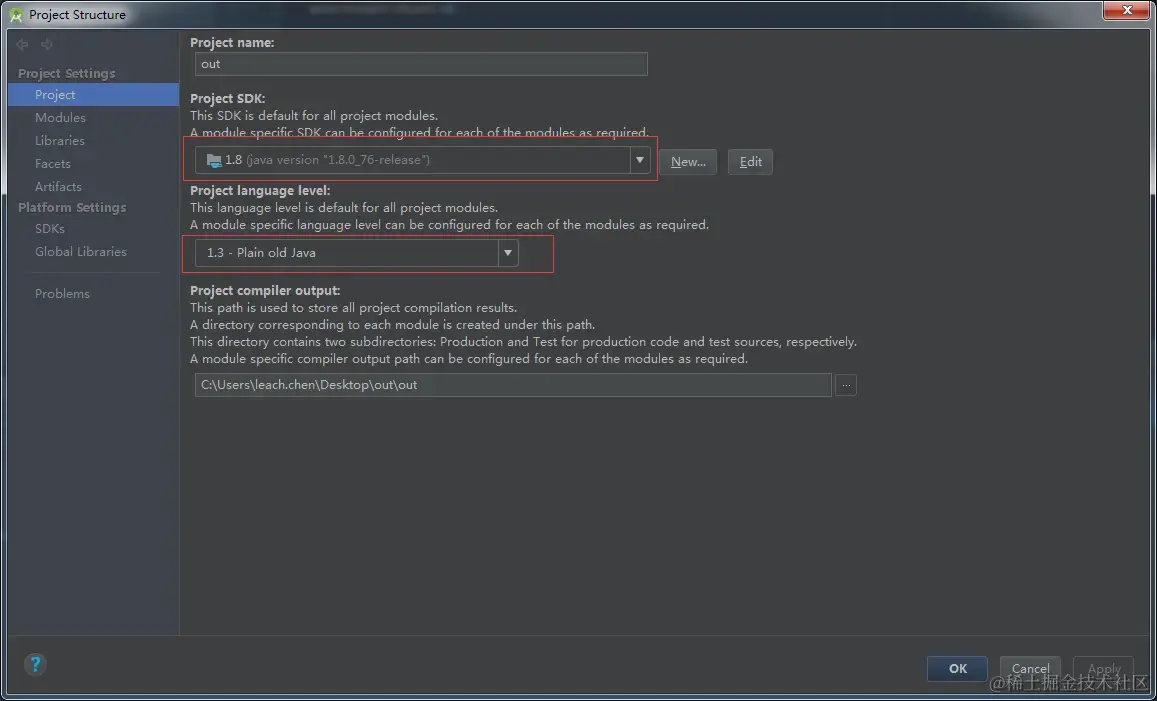Screen dimensions: 1157x701
Task: Select Project in the settings sidebar
Action: coord(94,95)
